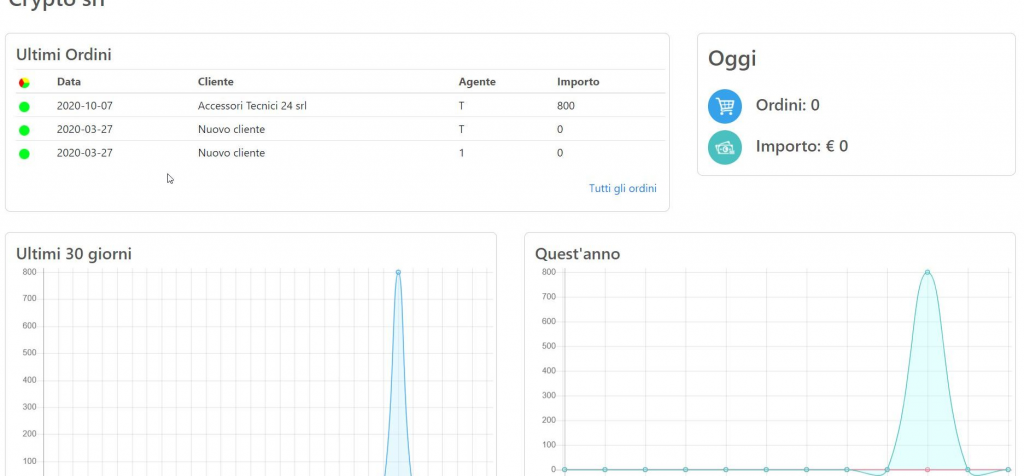
Task: Click the peak data point in Ultimi 30 giorni chart
Action: (x=398, y=272)
